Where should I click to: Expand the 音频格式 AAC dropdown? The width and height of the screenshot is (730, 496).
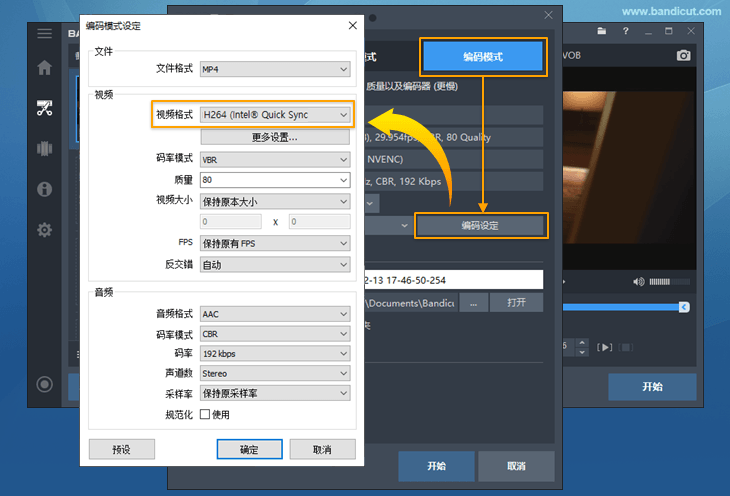click(275, 314)
